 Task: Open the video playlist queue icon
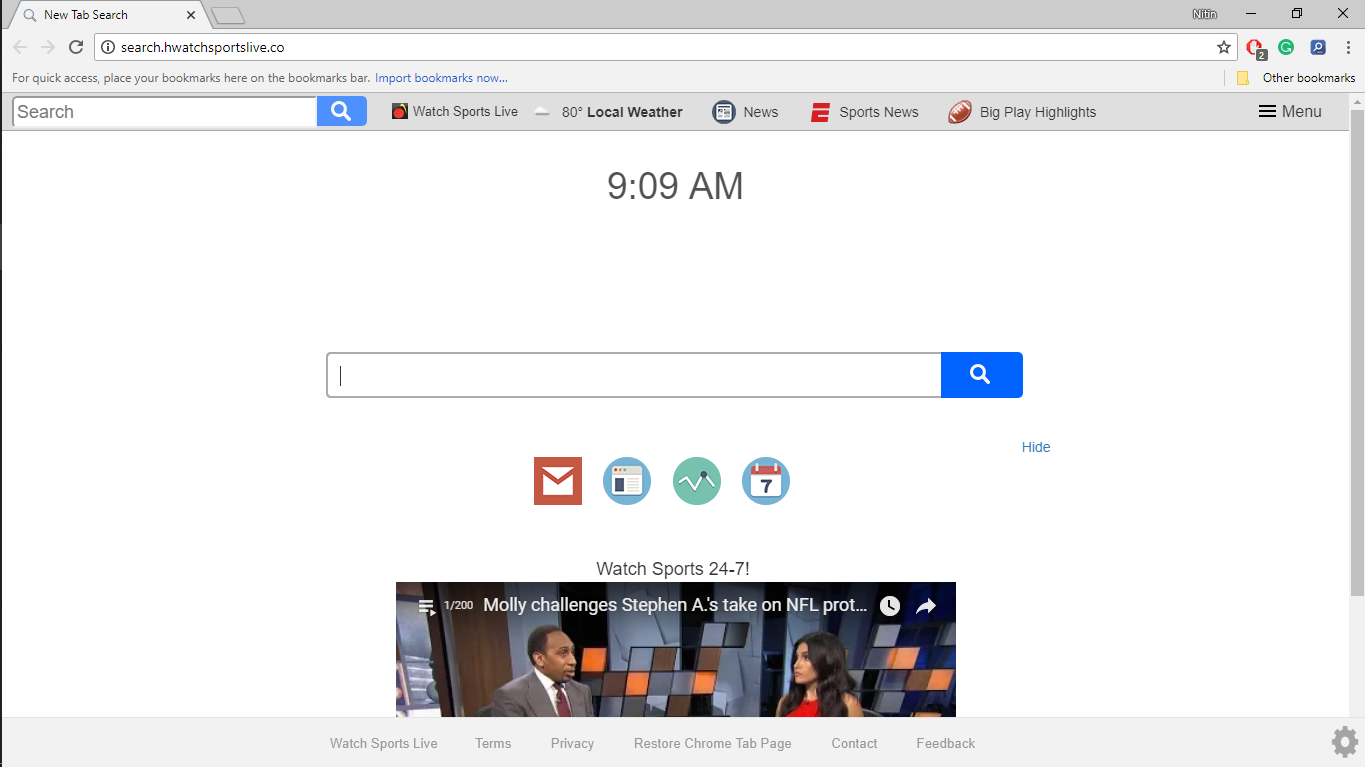click(x=425, y=605)
